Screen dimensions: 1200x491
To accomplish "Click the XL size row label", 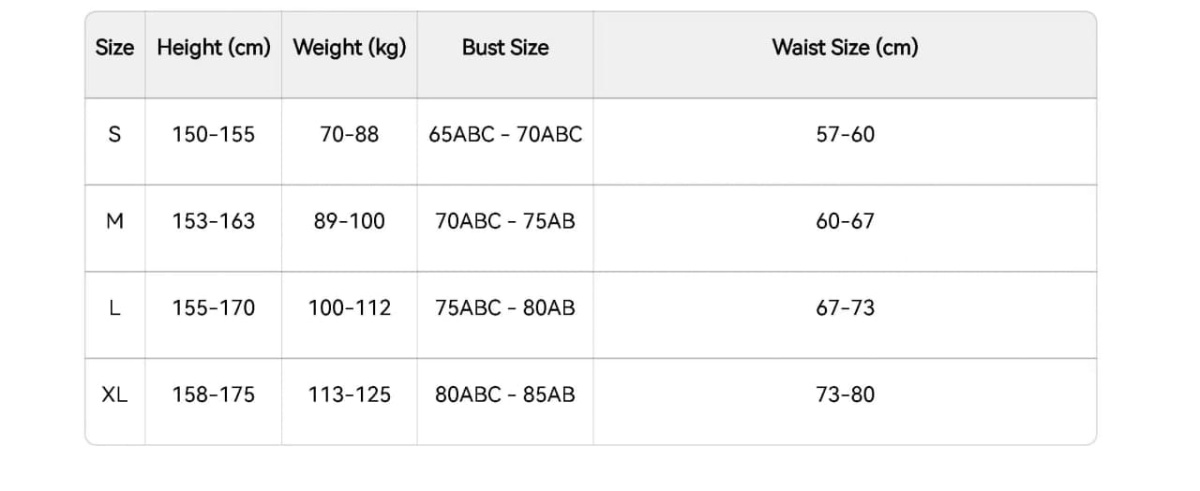I will [115, 395].
